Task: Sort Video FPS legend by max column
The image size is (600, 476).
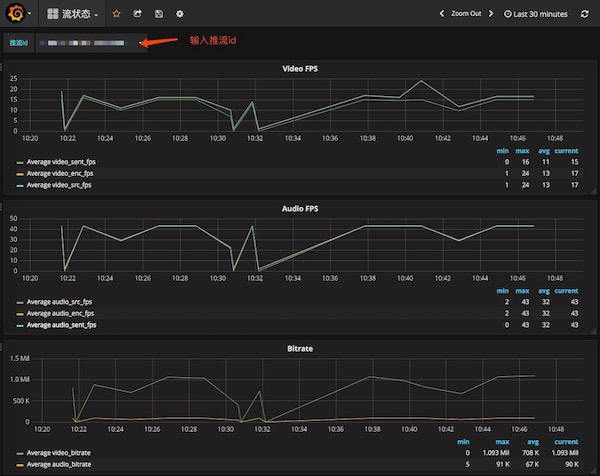Action: [x=522, y=151]
